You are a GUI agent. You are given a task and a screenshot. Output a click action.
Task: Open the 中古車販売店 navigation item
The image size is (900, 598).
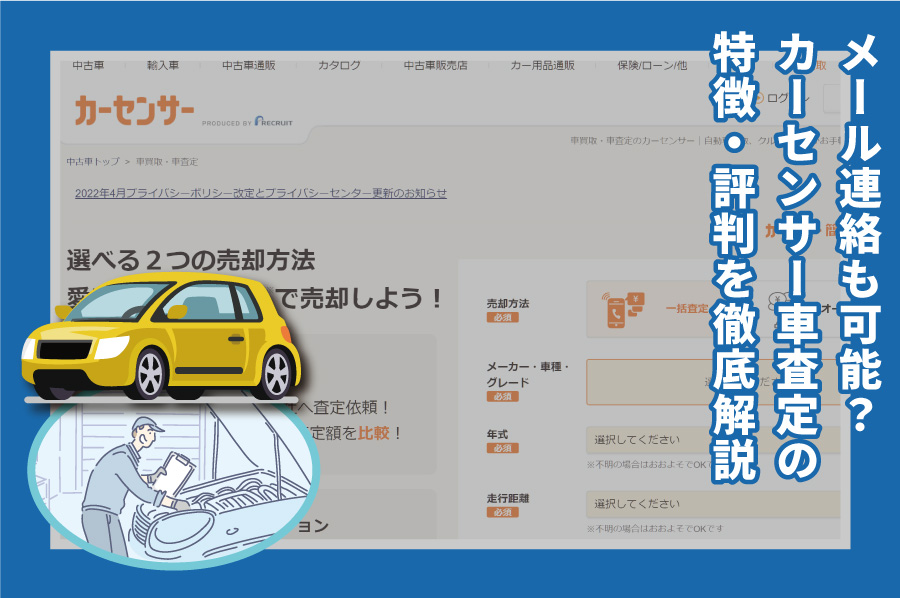[435, 66]
